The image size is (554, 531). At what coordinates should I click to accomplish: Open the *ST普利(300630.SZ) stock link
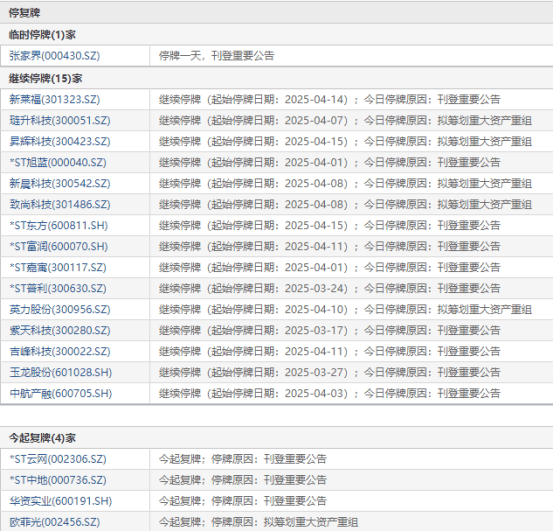tap(58, 288)
